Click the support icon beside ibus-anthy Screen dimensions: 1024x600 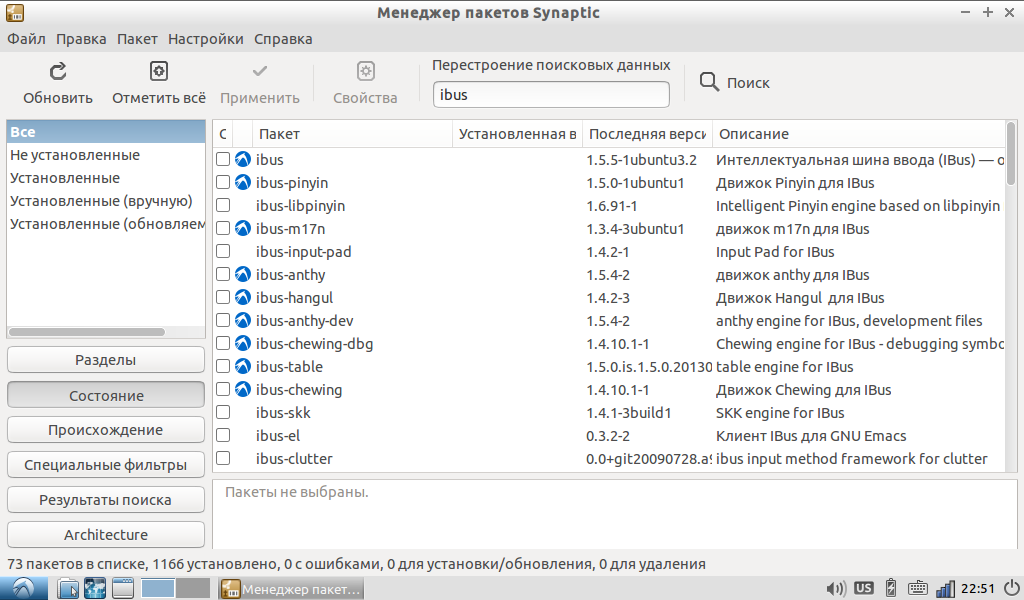tap(243, 274)
